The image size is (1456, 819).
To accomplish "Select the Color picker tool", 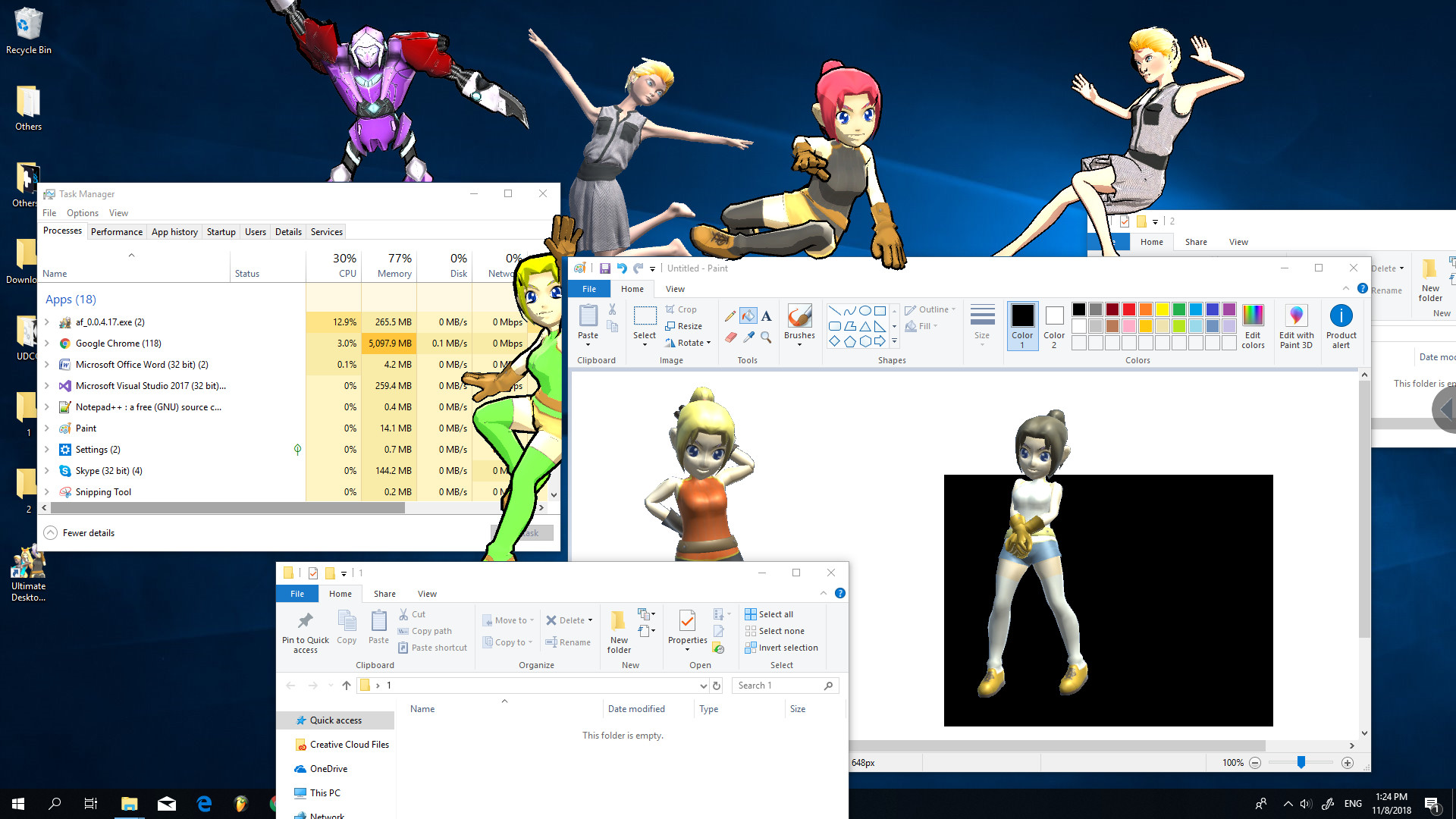I will pyautogui.click(x=748, y=337).
